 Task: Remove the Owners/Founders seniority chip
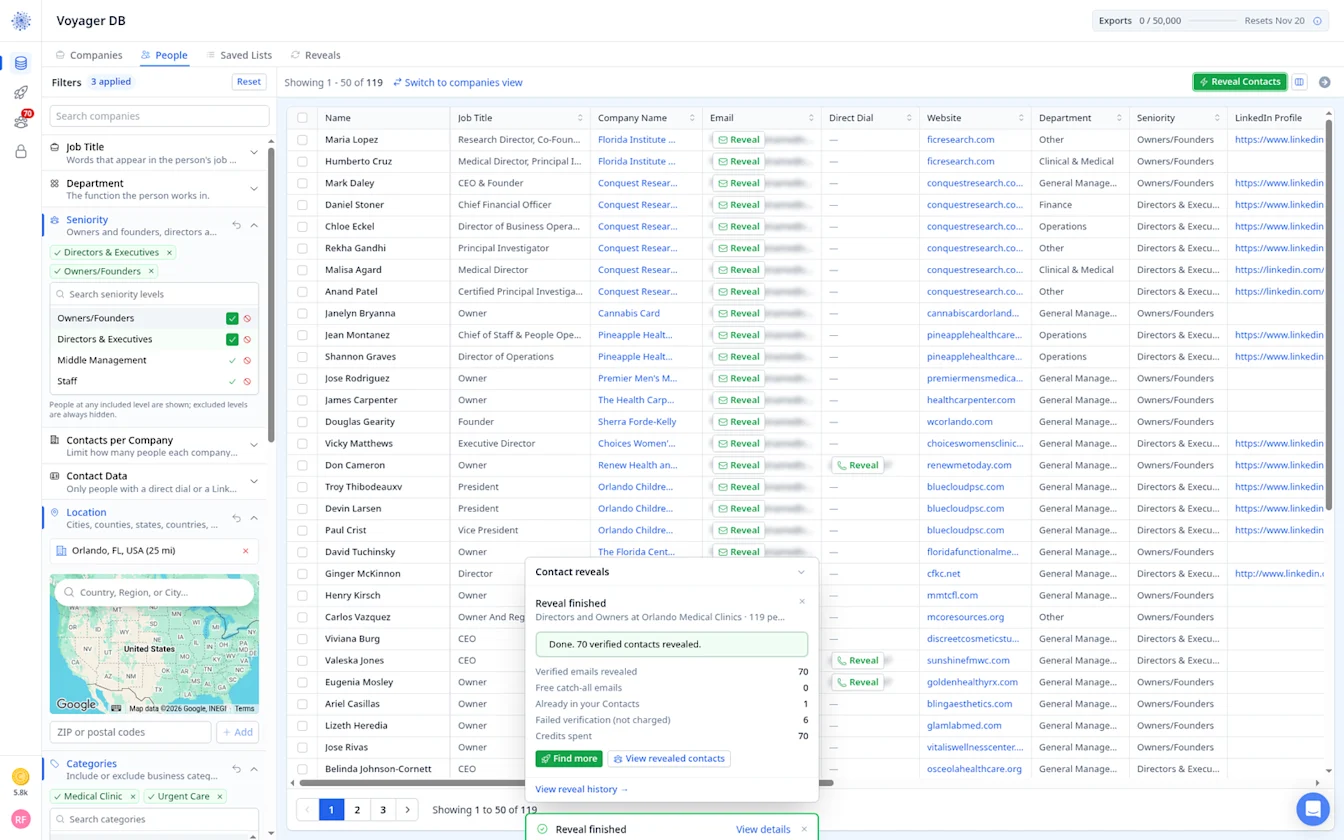151,272
